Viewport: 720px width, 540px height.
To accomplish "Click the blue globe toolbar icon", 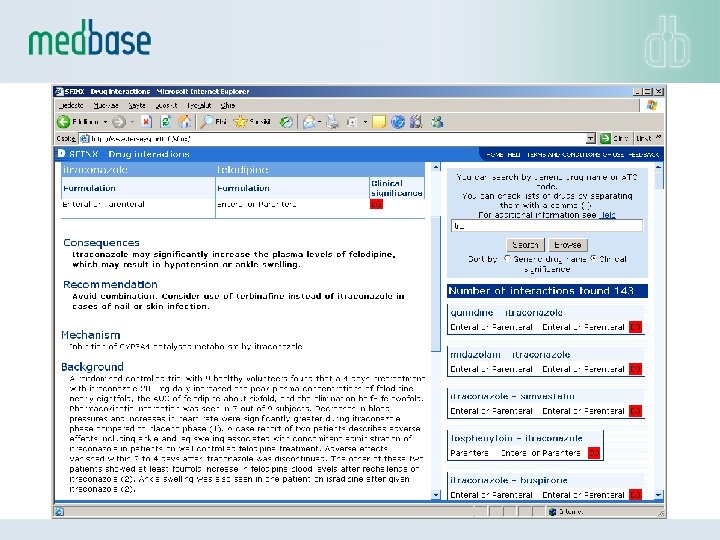I will click(x=398, y=122).
